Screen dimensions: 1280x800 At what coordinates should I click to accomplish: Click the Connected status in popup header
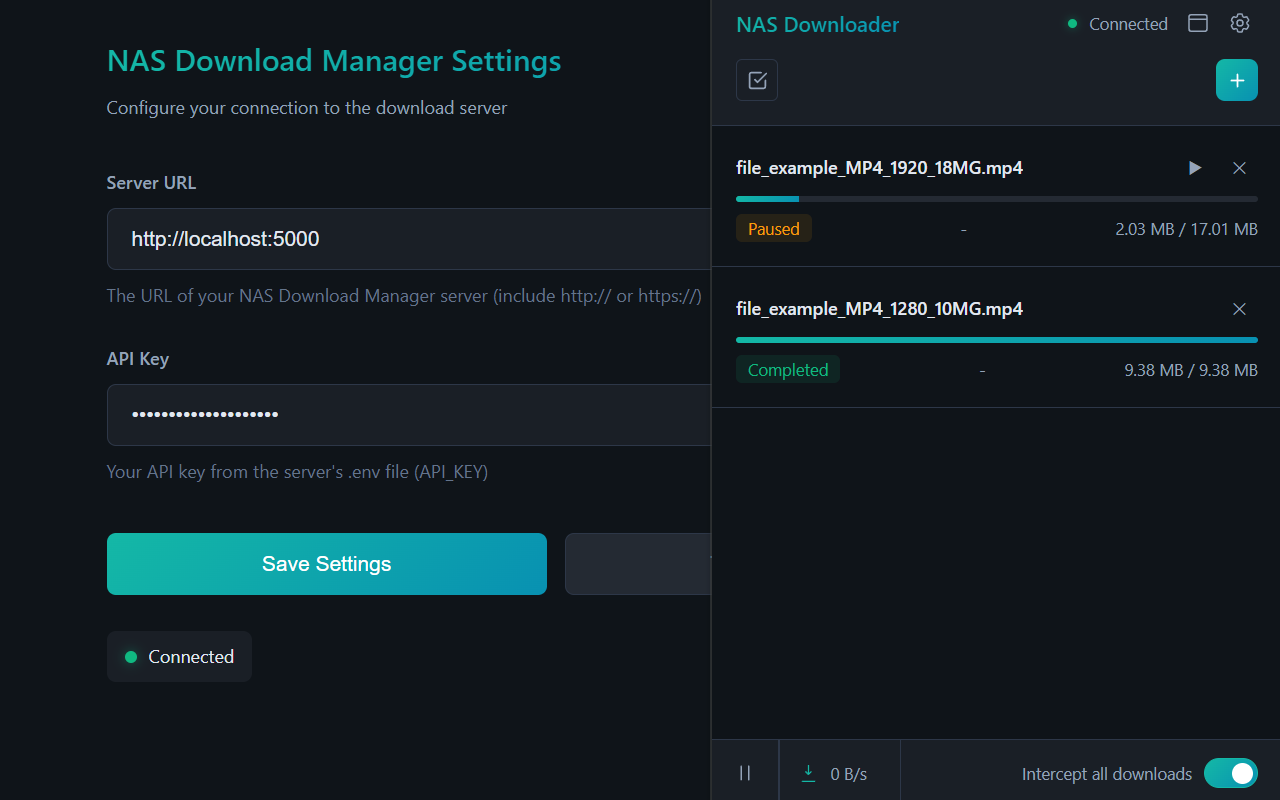[x=1118, y=23]
